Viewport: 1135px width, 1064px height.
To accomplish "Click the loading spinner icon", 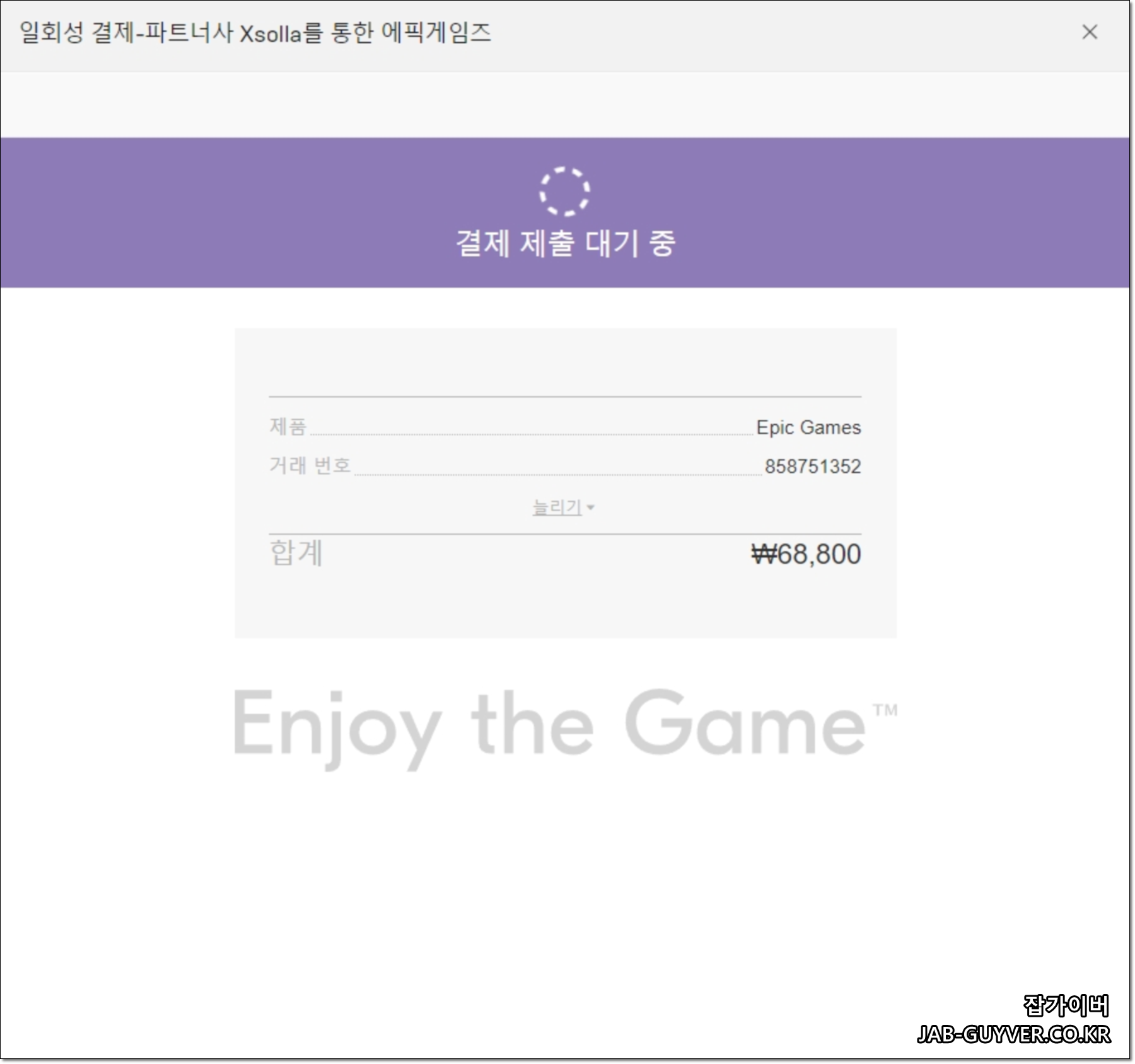I will (x=564, y=191).
